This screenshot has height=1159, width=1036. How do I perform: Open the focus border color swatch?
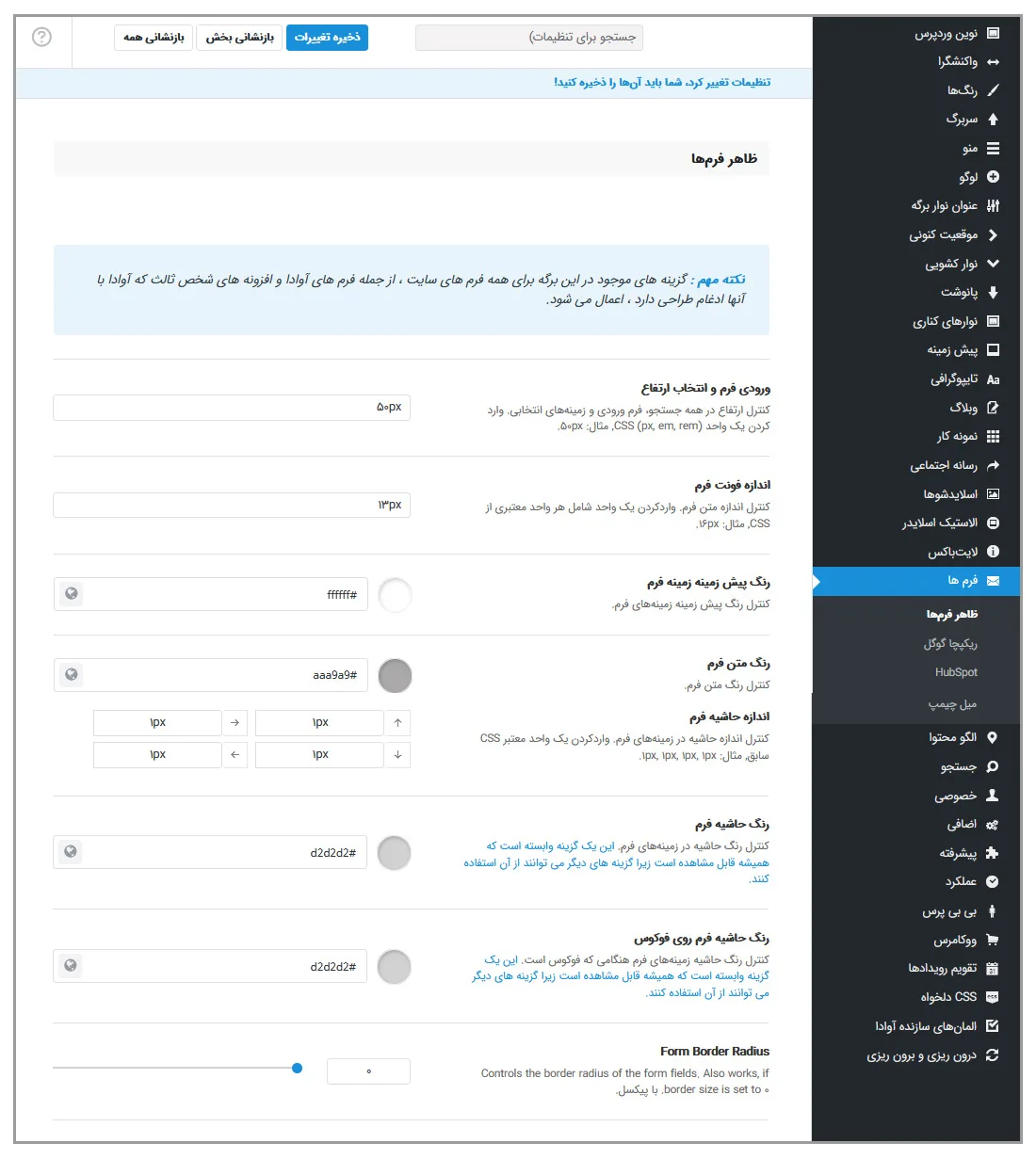(395, 967)
